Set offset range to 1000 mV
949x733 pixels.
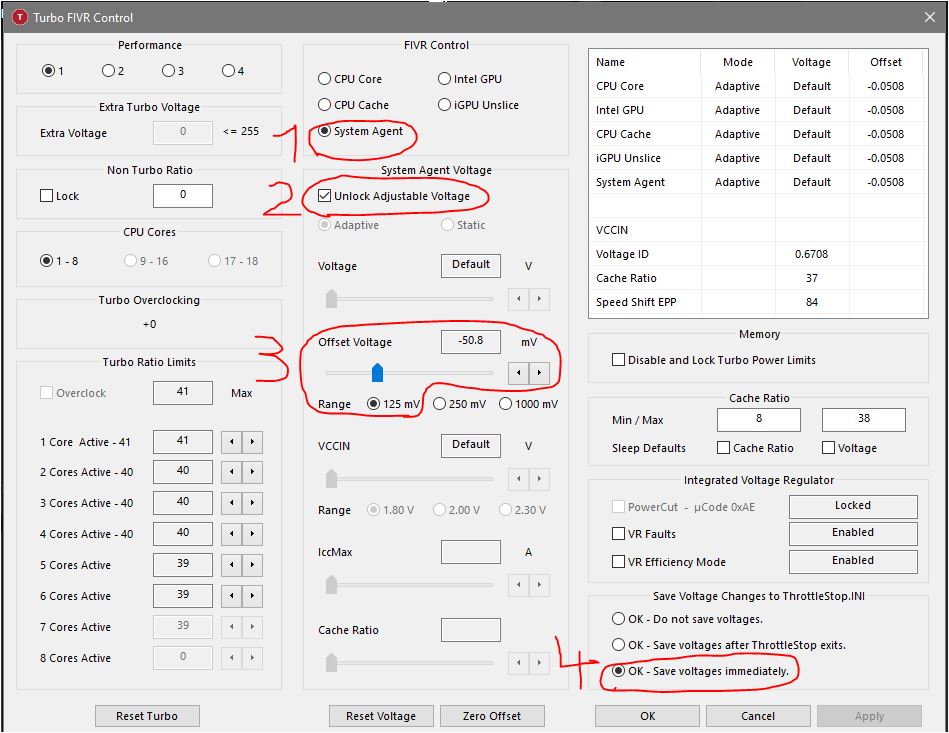coord(528,404)
